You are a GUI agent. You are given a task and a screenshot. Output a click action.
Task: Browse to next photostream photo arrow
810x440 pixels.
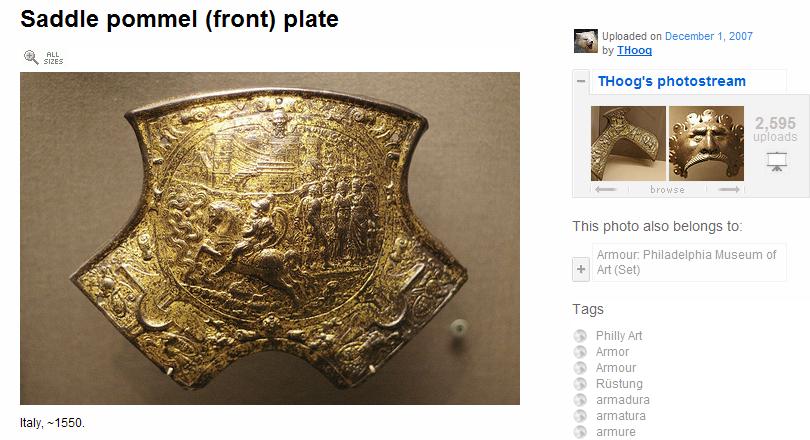point(729,190)
